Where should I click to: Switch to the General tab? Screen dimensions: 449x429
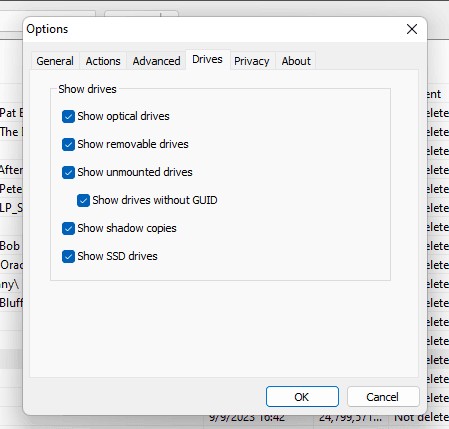point(55,61)
